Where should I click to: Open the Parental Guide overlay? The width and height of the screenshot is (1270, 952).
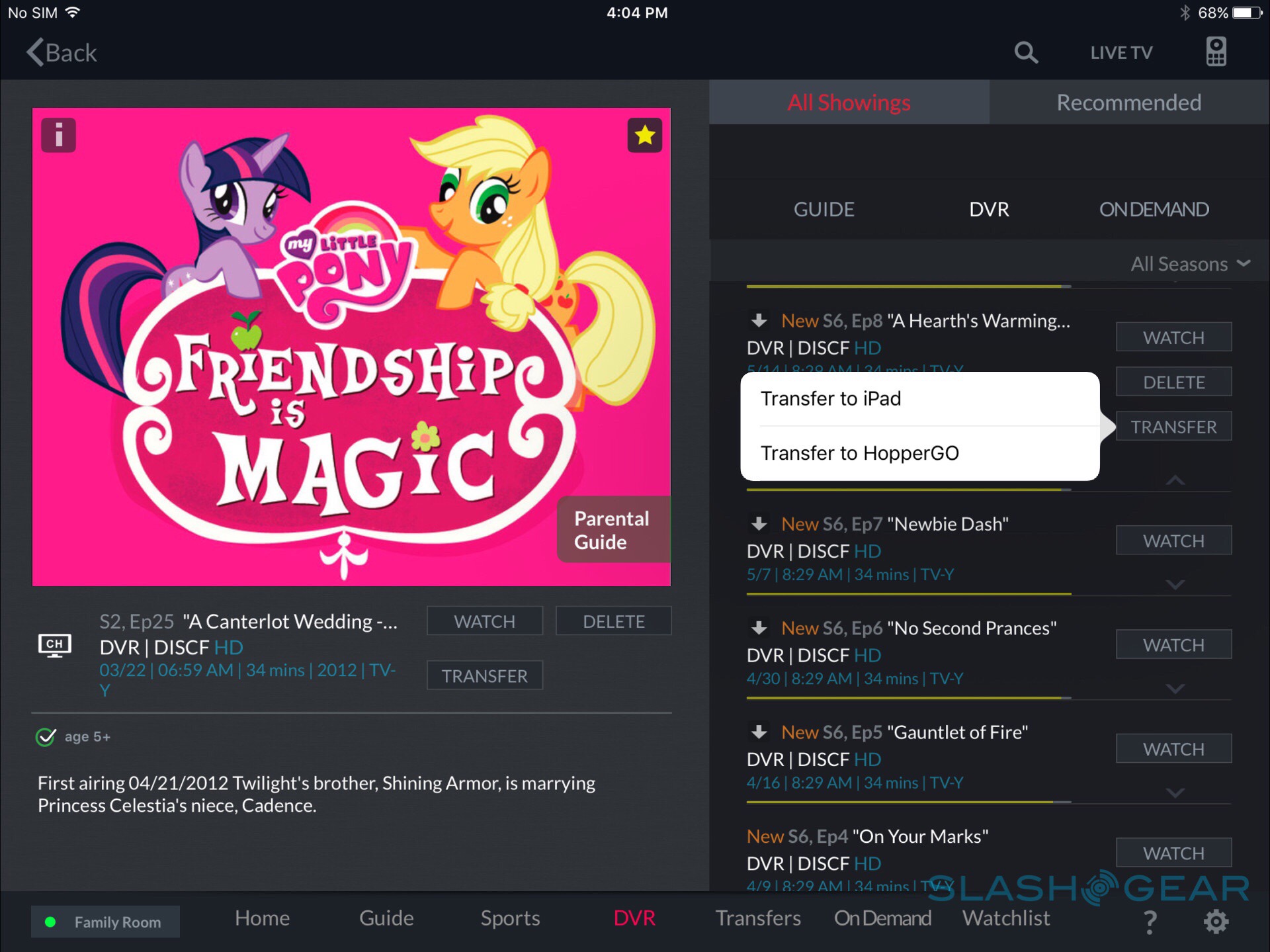point(612,530)
